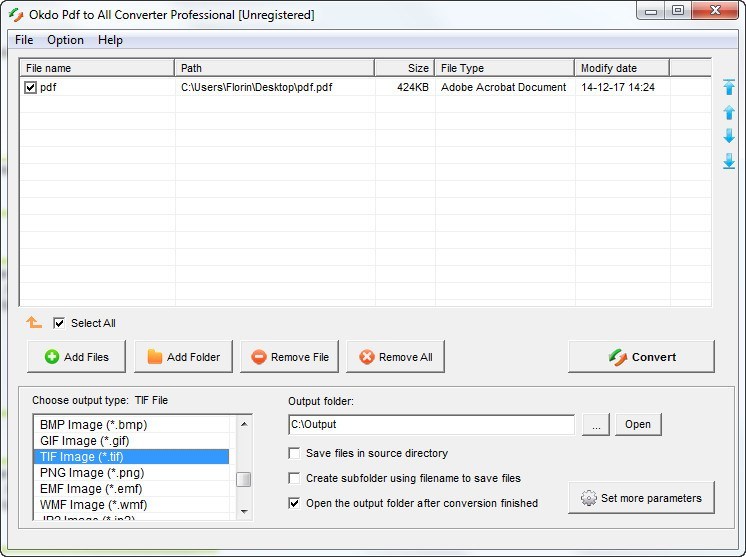
Task: Disable Open the output folder after conversion
Action: tap(294, 503)
